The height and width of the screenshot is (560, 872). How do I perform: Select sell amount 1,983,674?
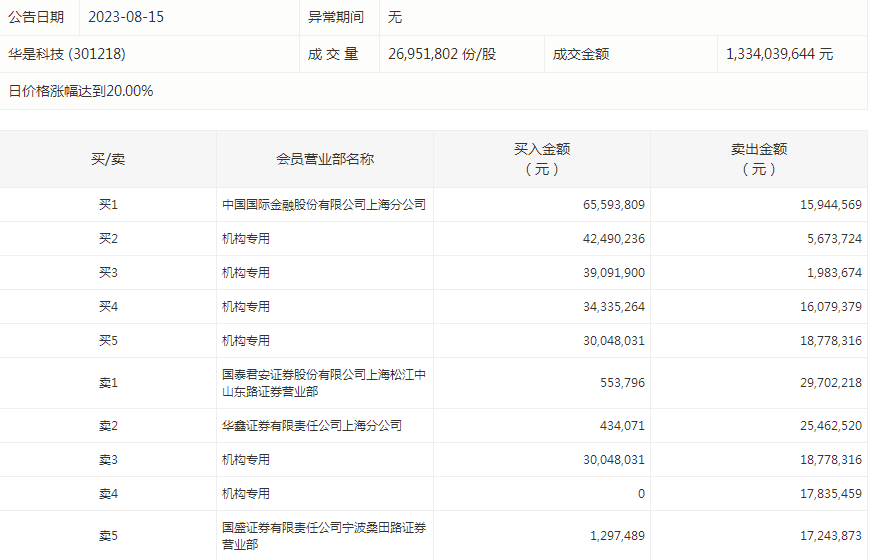click(x=835, y=272)
